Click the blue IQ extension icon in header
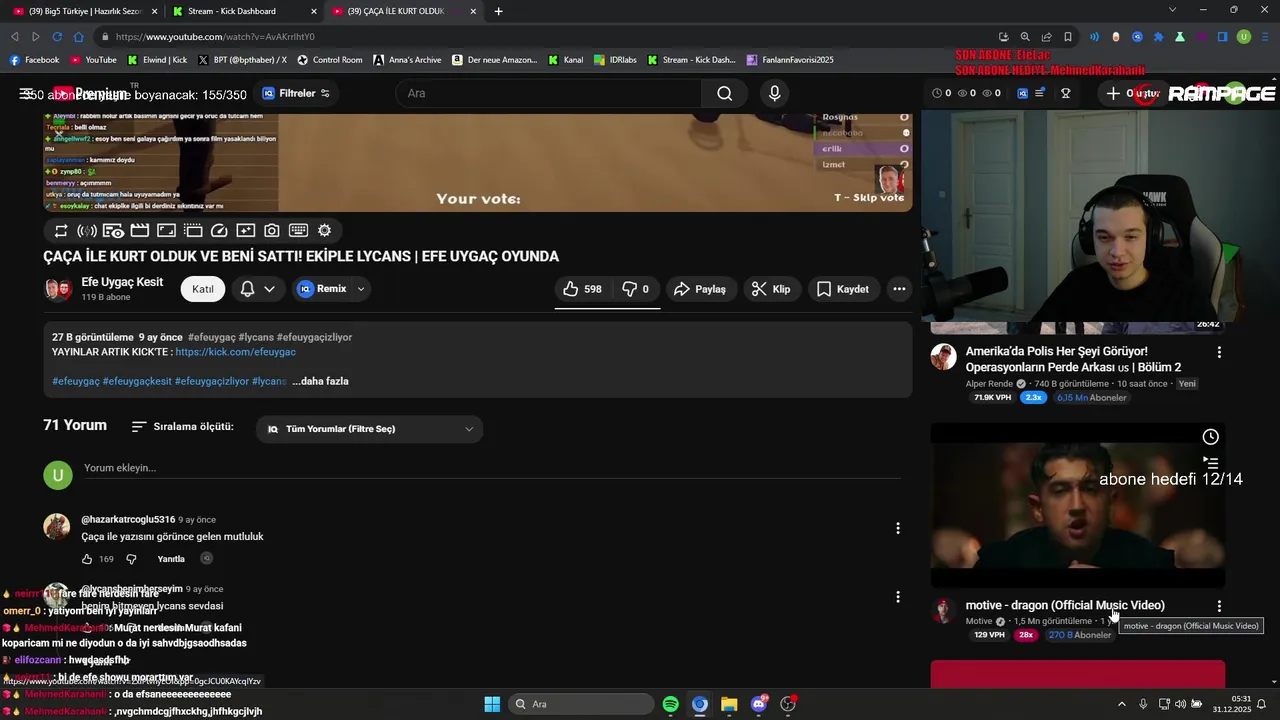 1022,93
